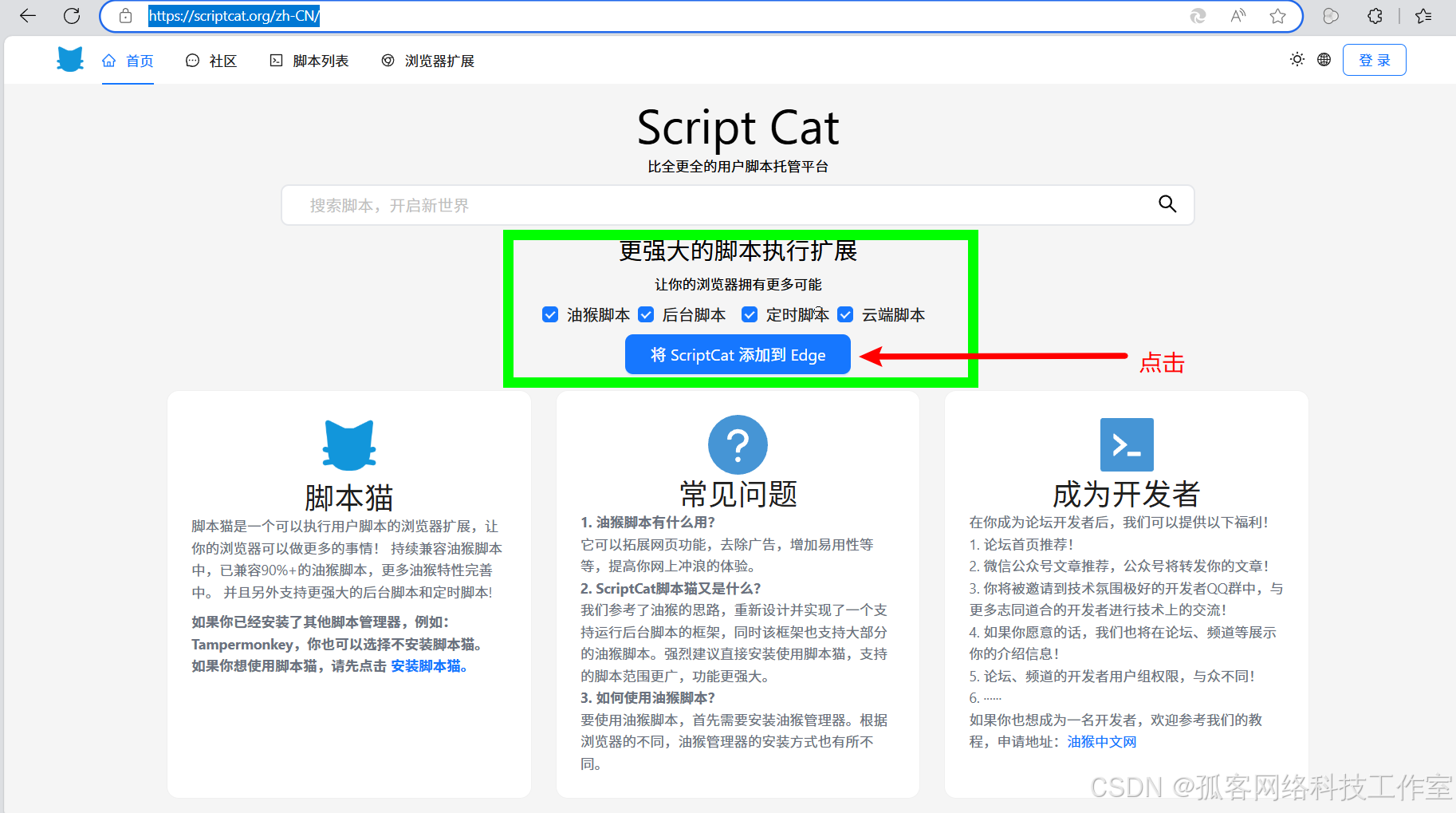Viewport: 1456px width, 813px height.
Task: Focus the 搜索脚本 search field
Action: click(x=738, y=205)
